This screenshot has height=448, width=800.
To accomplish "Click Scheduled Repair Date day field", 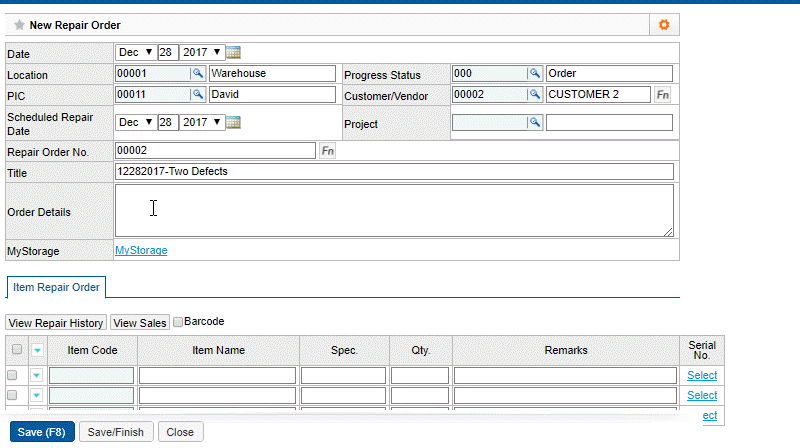I will 168,122.
